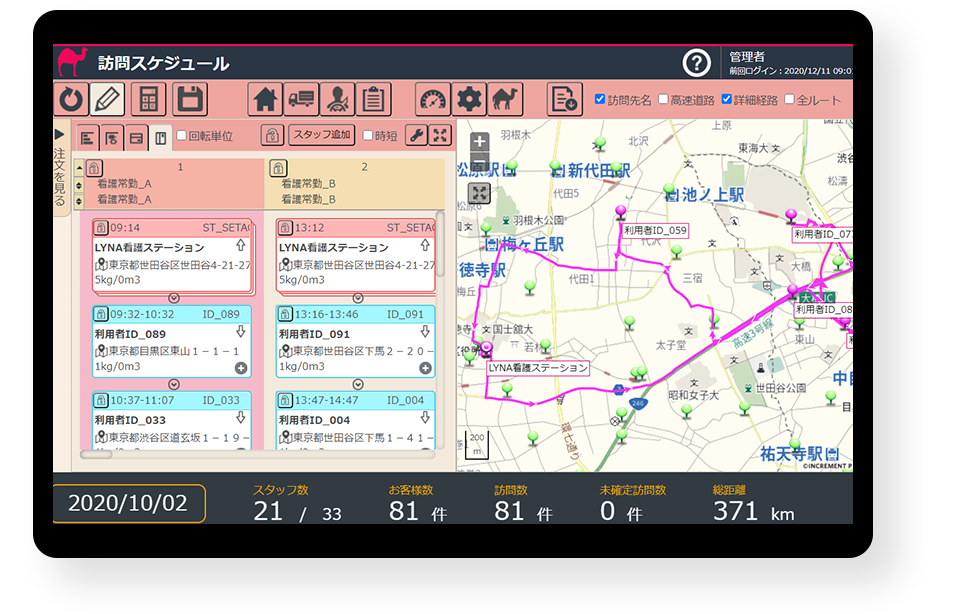Click stepper beside second 看護常勤_A row
The image size is (953, 614).
coord(79,200)
